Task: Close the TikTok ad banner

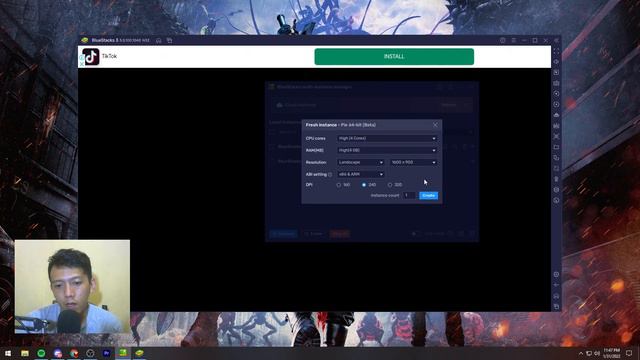Action: click(81, 64)
